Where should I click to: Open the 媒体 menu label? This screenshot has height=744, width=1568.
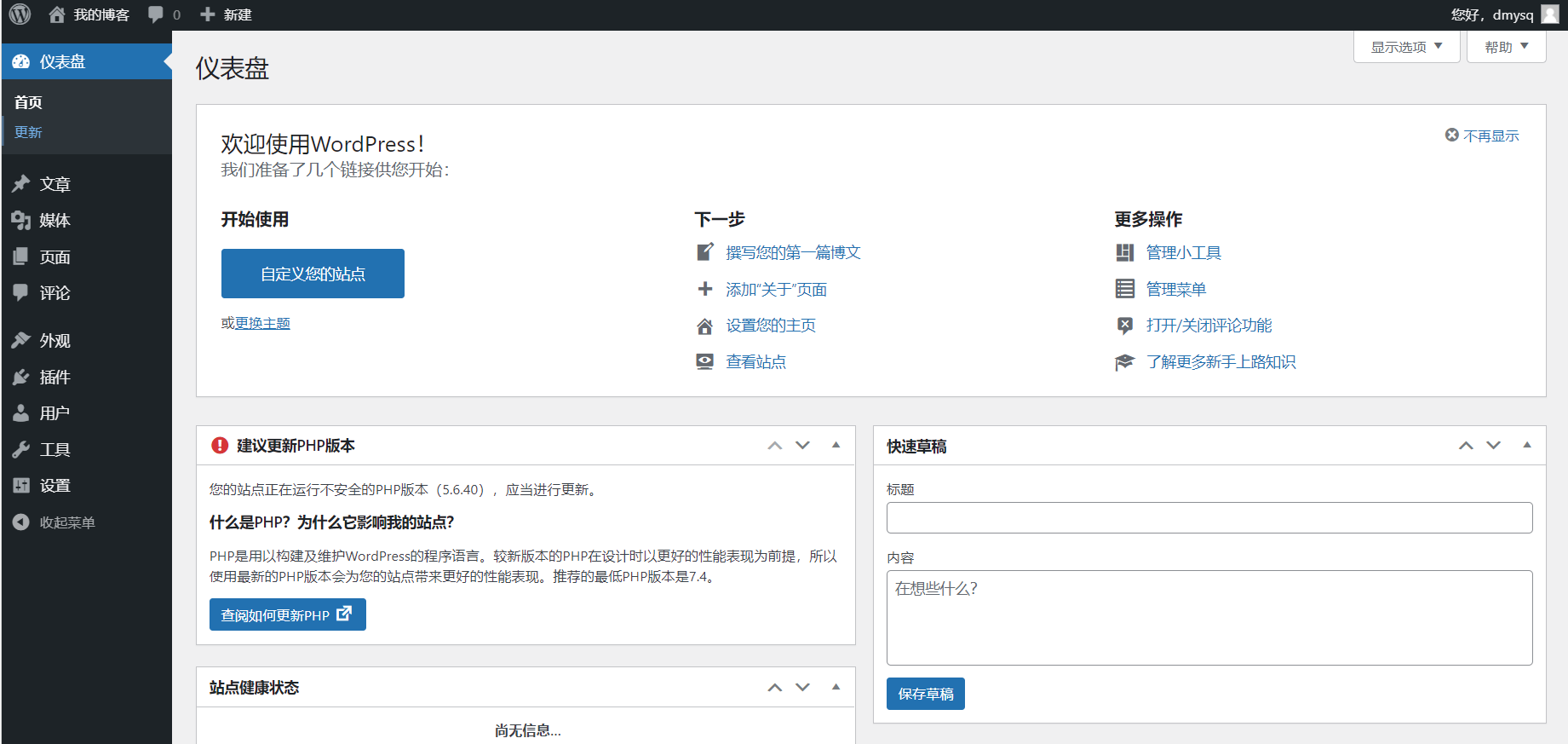click(x=55, y=221)
